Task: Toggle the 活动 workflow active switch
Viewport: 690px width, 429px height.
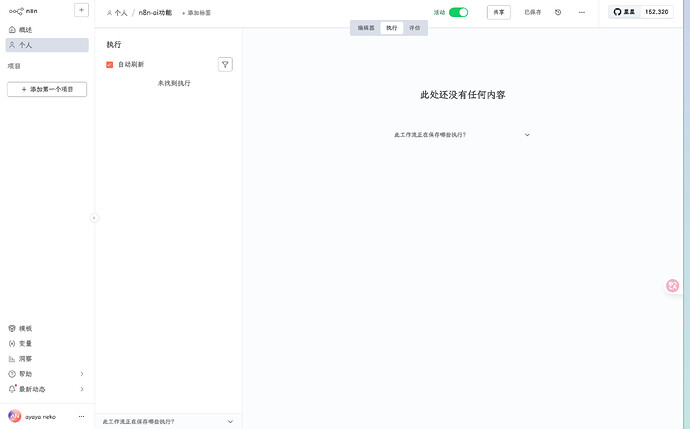Action: 458,12
